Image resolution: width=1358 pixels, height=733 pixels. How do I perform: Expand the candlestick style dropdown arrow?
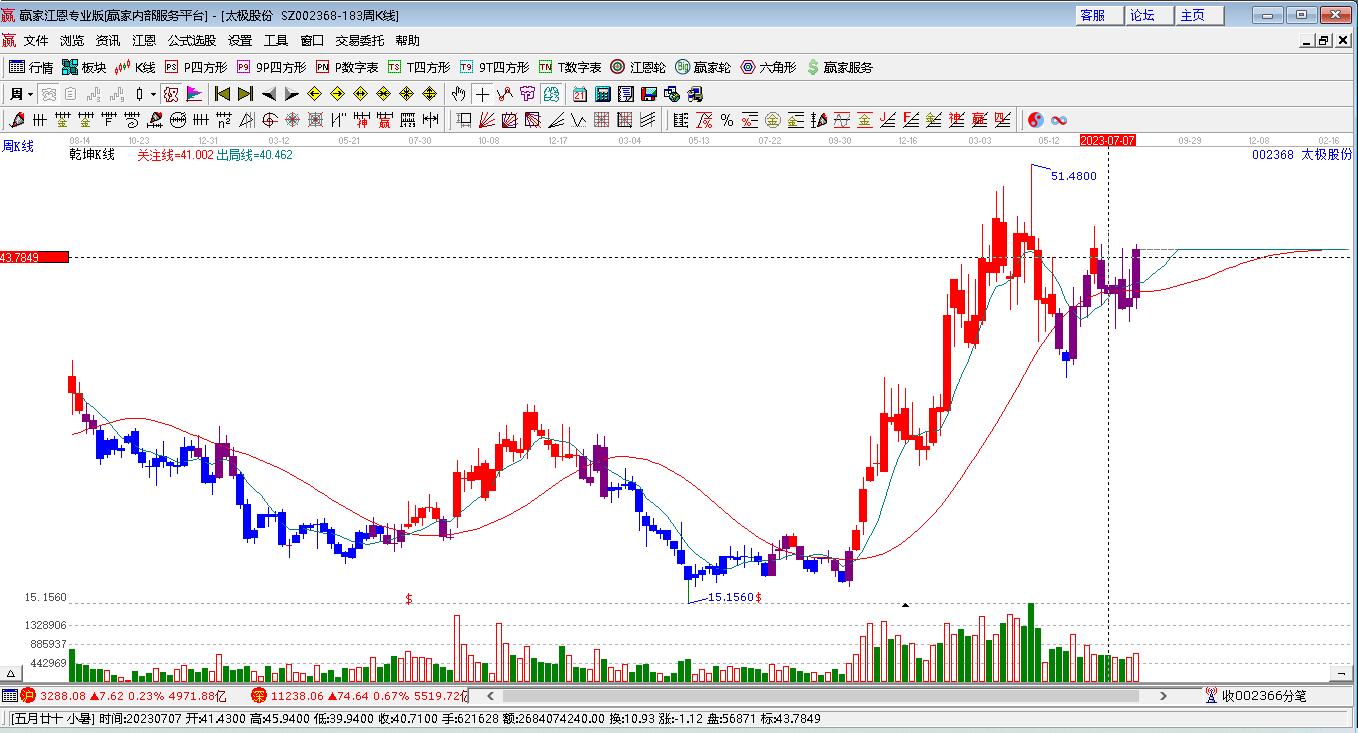pos(153,94)
